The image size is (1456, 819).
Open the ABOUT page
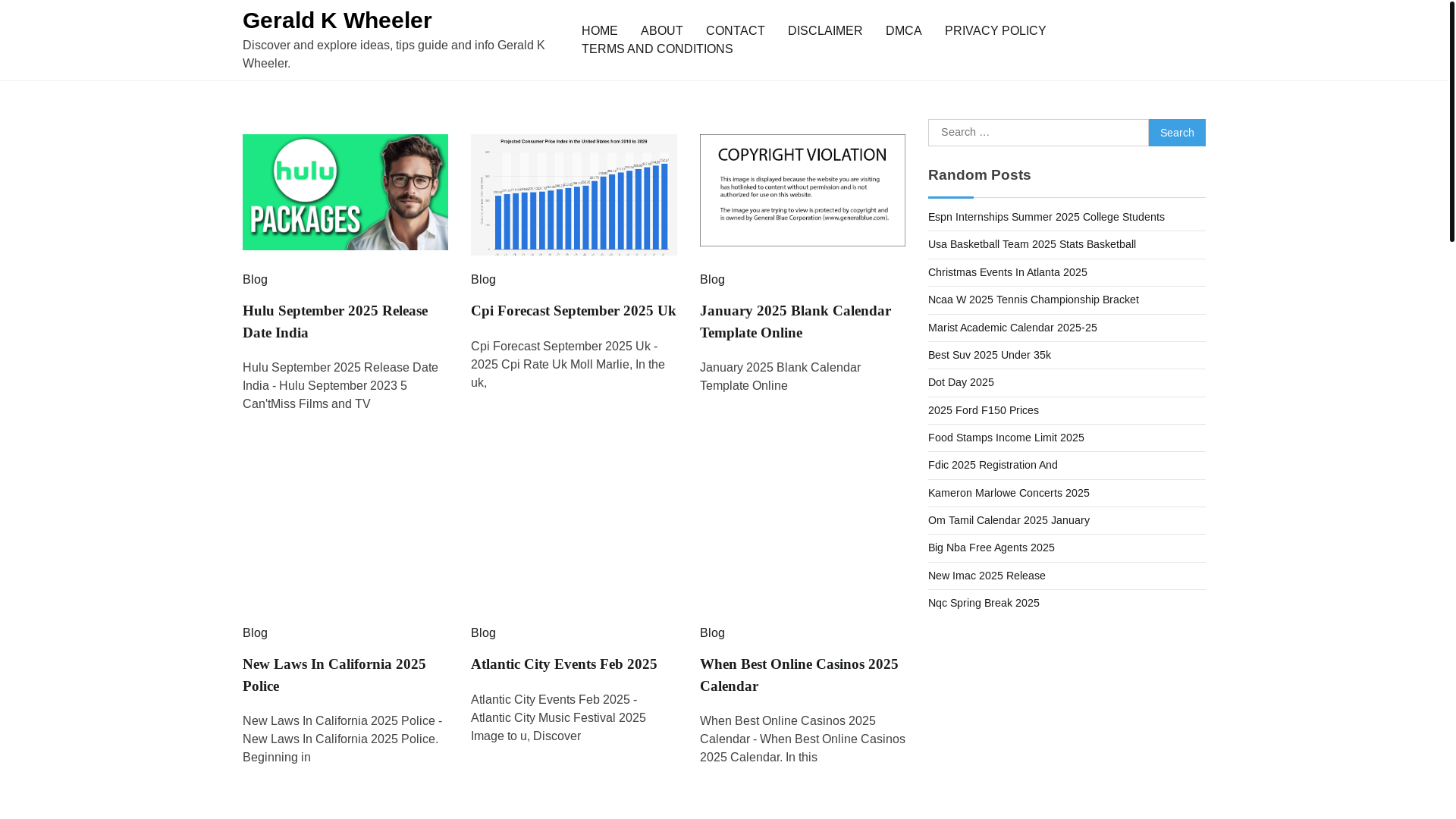pos(661,31)
